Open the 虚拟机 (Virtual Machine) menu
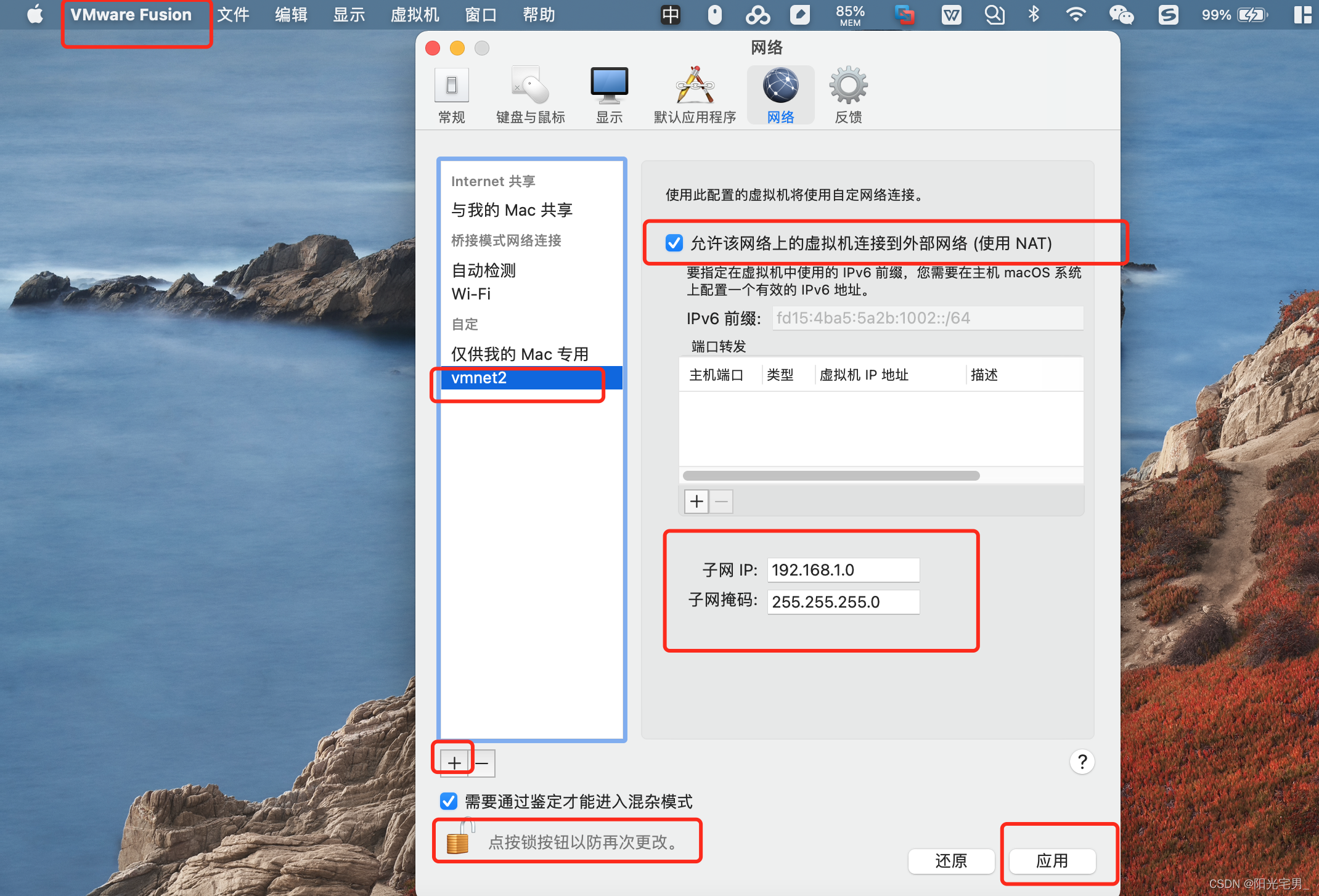This screenshot has height=896, width=1319. [x=415, y=15]
